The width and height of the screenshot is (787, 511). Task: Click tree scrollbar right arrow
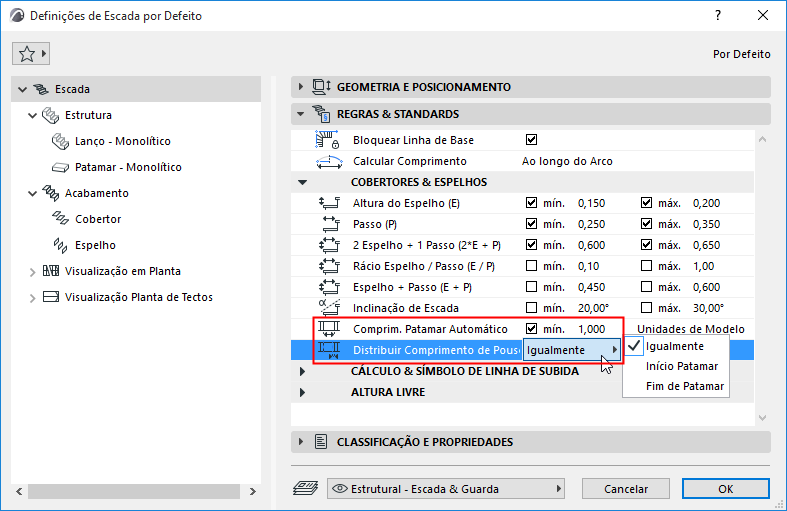click(252, 491)
